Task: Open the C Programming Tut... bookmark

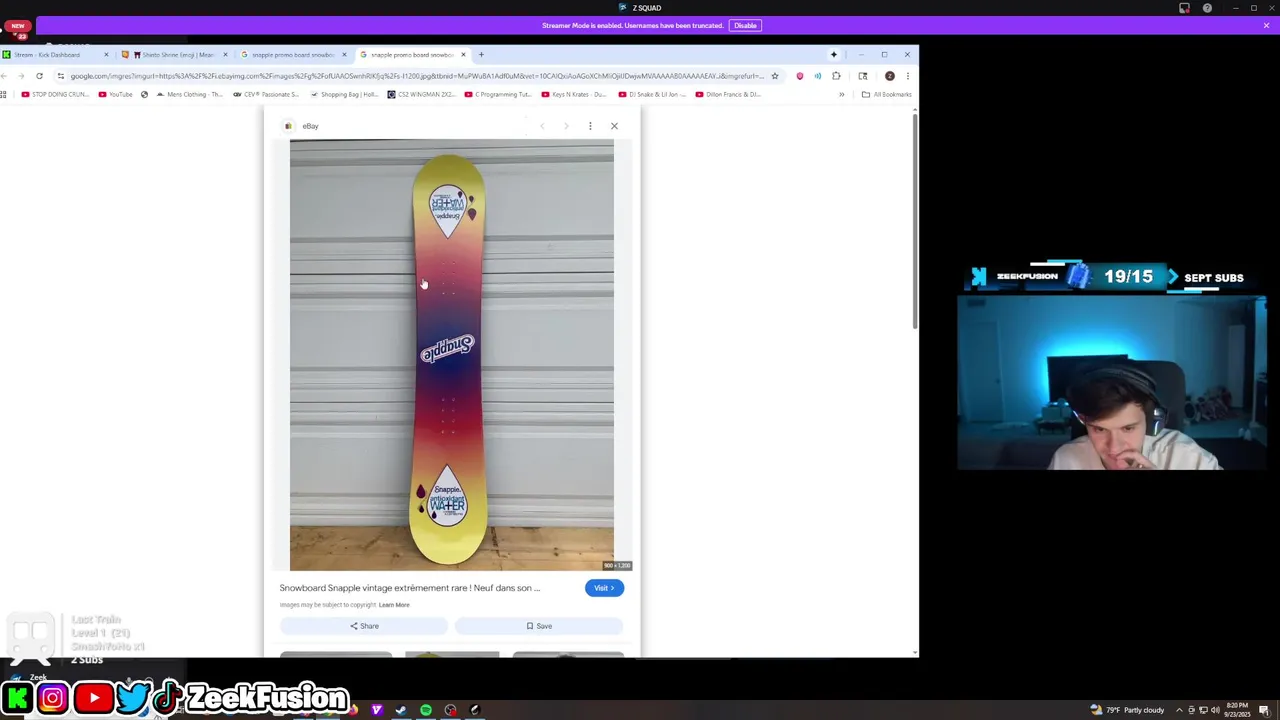Action: 497,95
